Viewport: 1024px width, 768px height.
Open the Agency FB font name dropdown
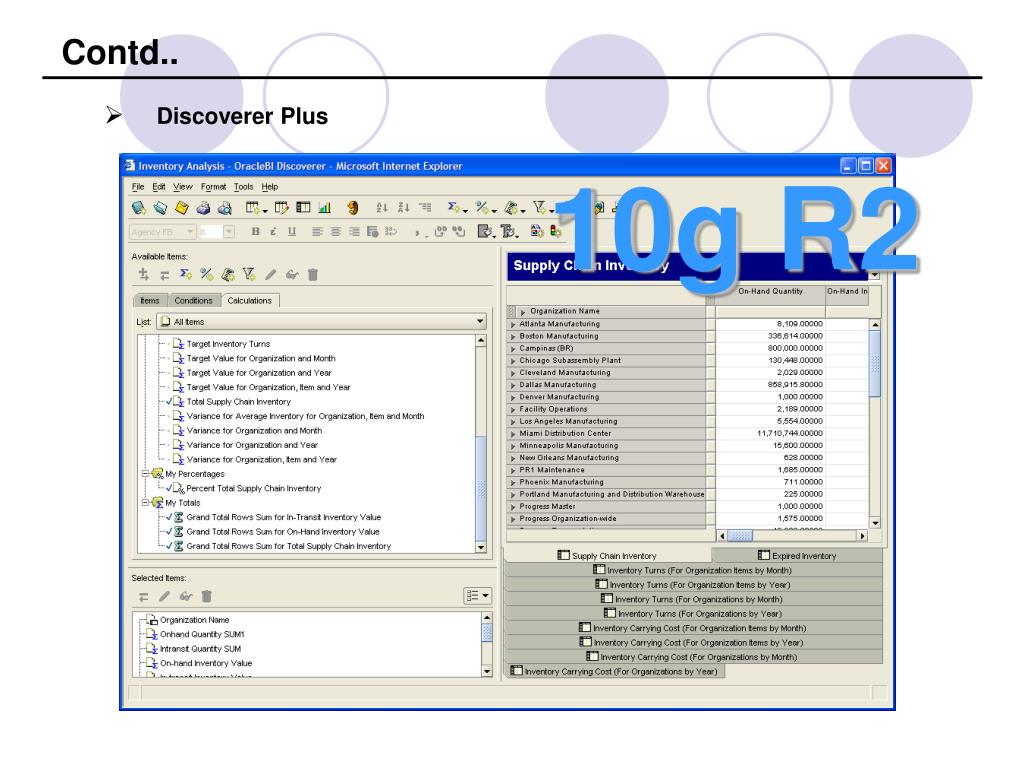click(x=190, y=231)
